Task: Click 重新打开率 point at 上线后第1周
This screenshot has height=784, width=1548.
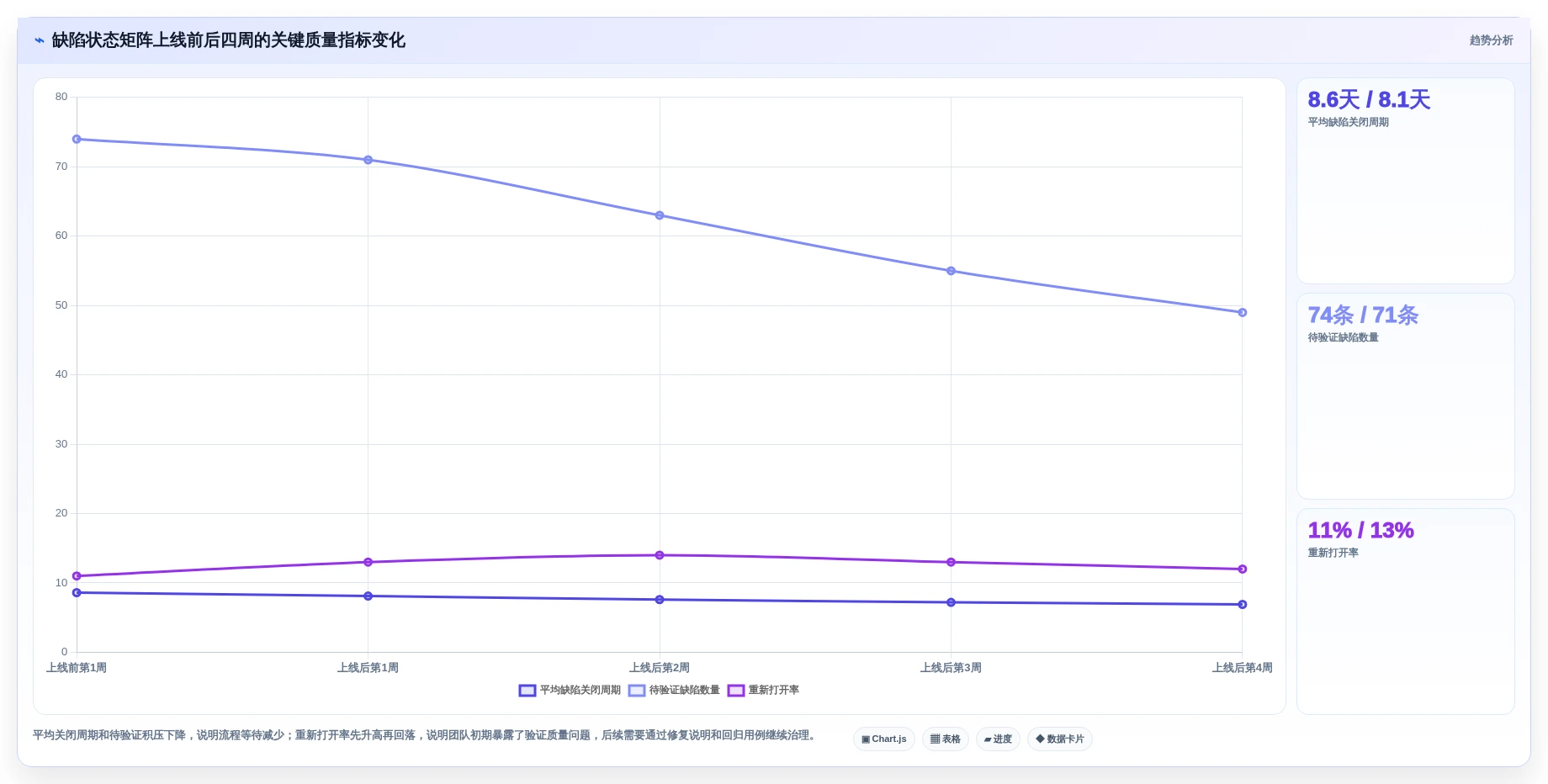Action: point(368,562)
